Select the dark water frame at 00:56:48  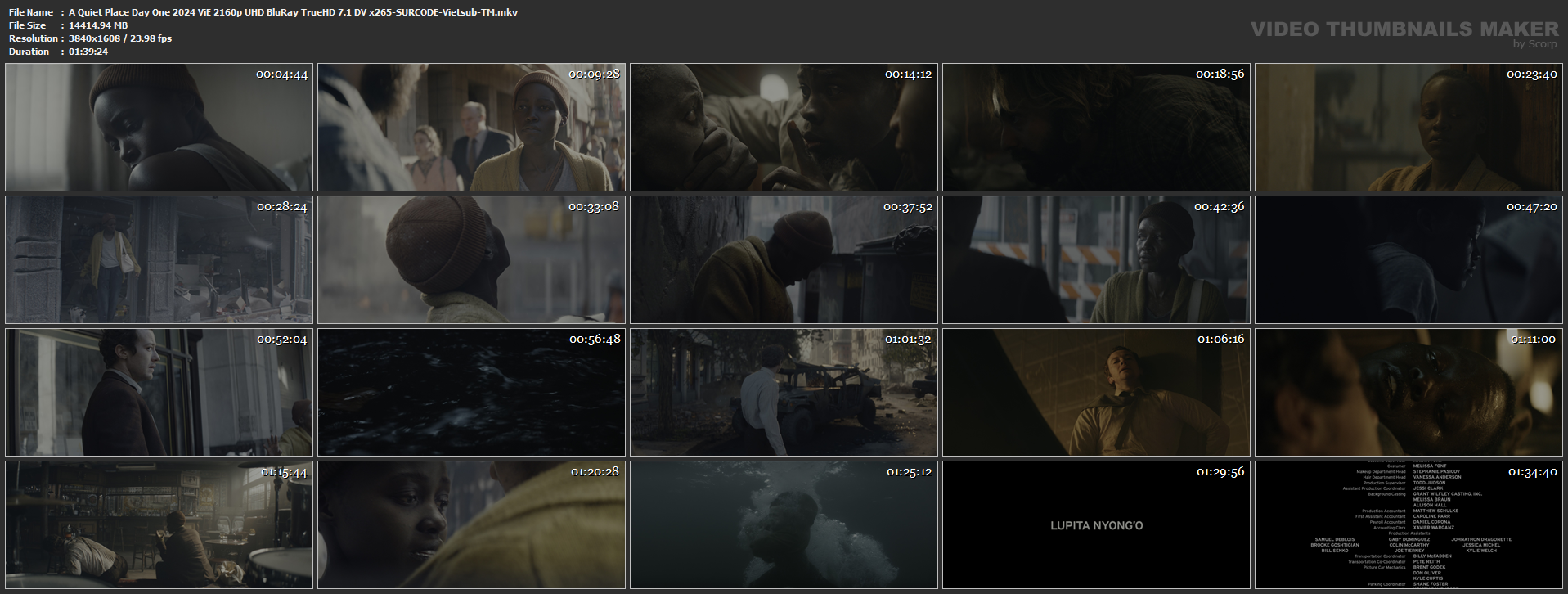(x=471, y=393)
